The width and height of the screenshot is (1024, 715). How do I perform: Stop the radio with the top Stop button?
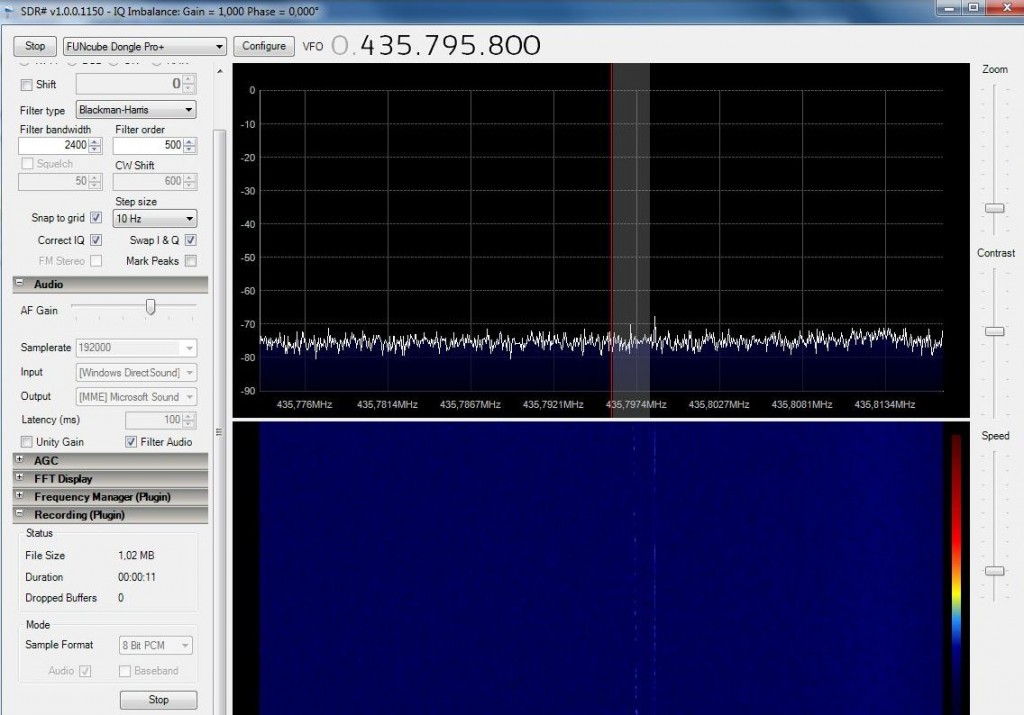click(x=34, y=45)
